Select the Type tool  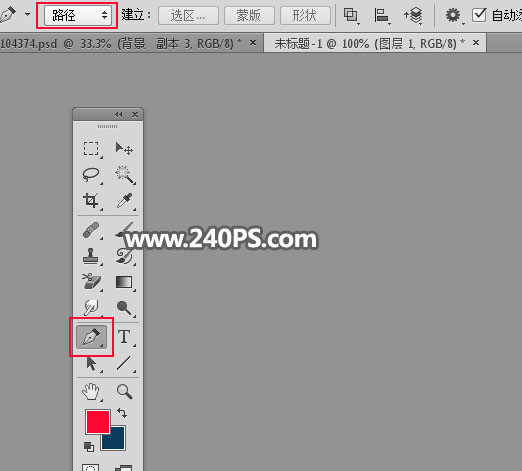(x=124, y=337)
